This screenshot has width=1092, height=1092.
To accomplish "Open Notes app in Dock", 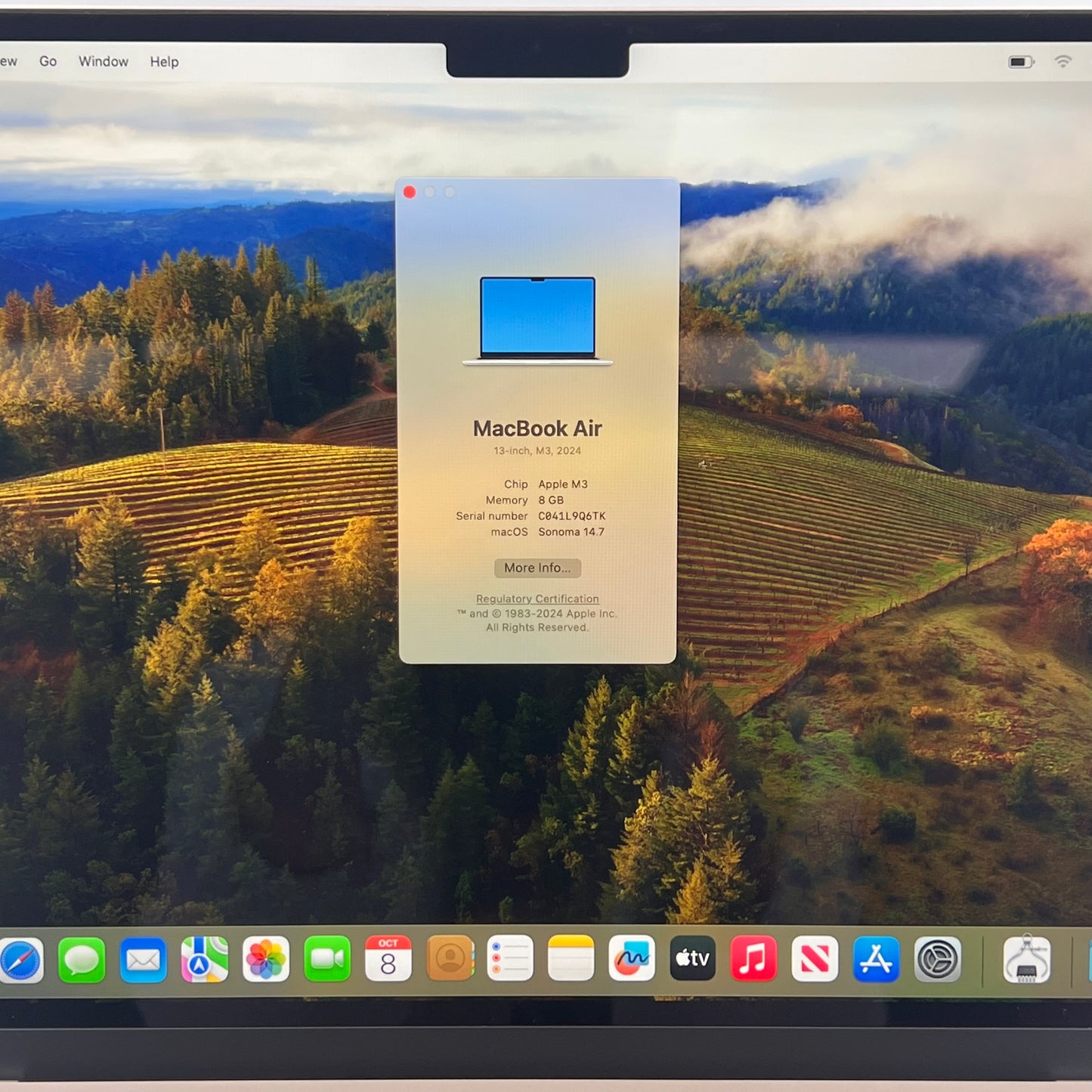I will [x=571, y=958].
